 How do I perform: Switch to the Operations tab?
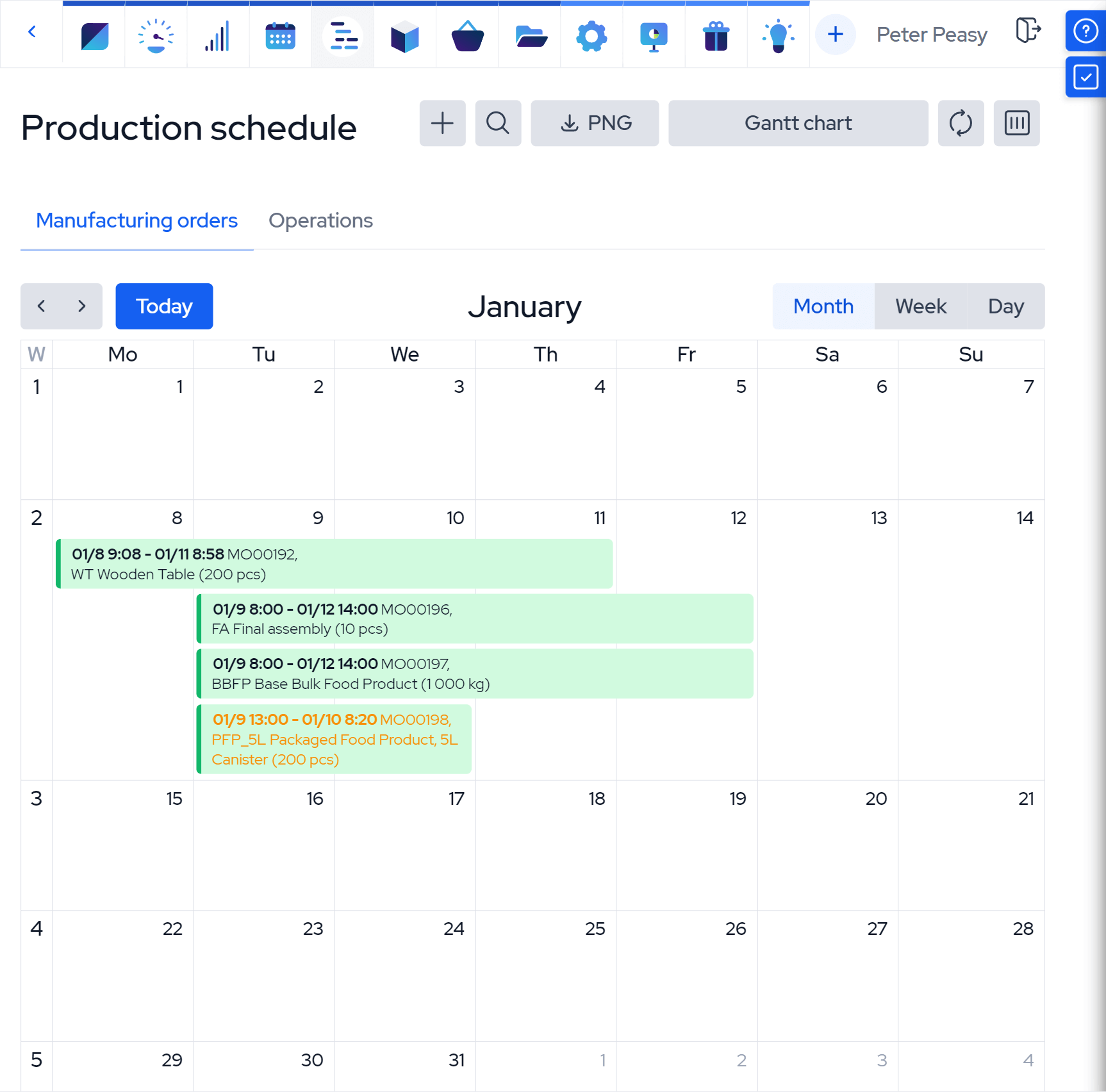pyautogui.click(x=320, y=220)
